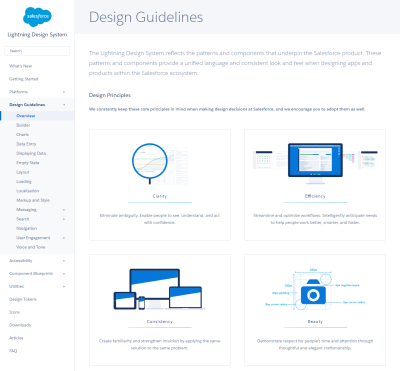The image size is (400, 371).
Task: Open the Messaging guidelines
Action: point(26,210)
